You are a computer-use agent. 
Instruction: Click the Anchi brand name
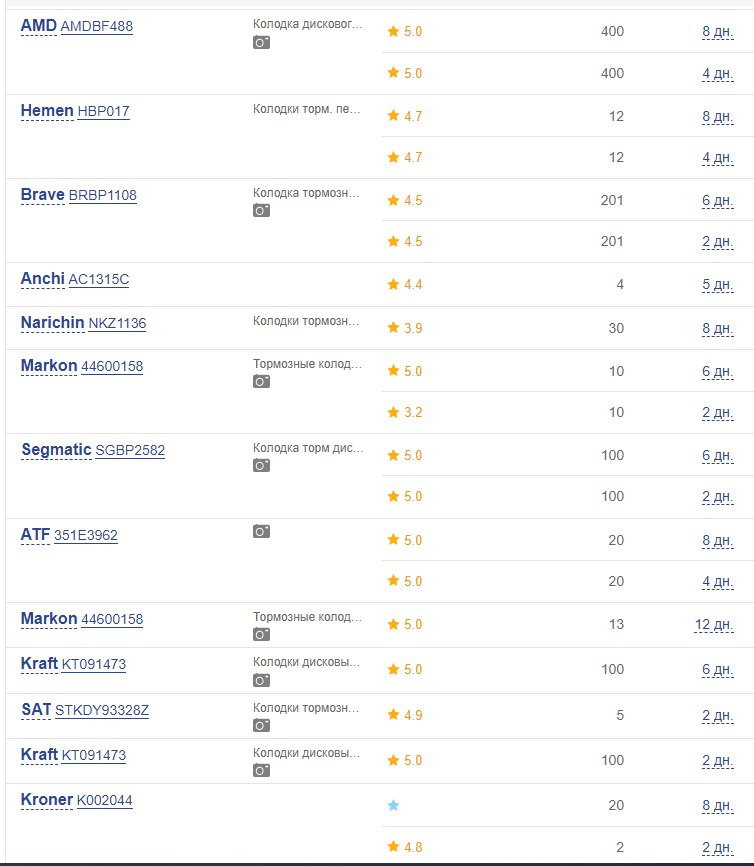click(x=43, y=278)
